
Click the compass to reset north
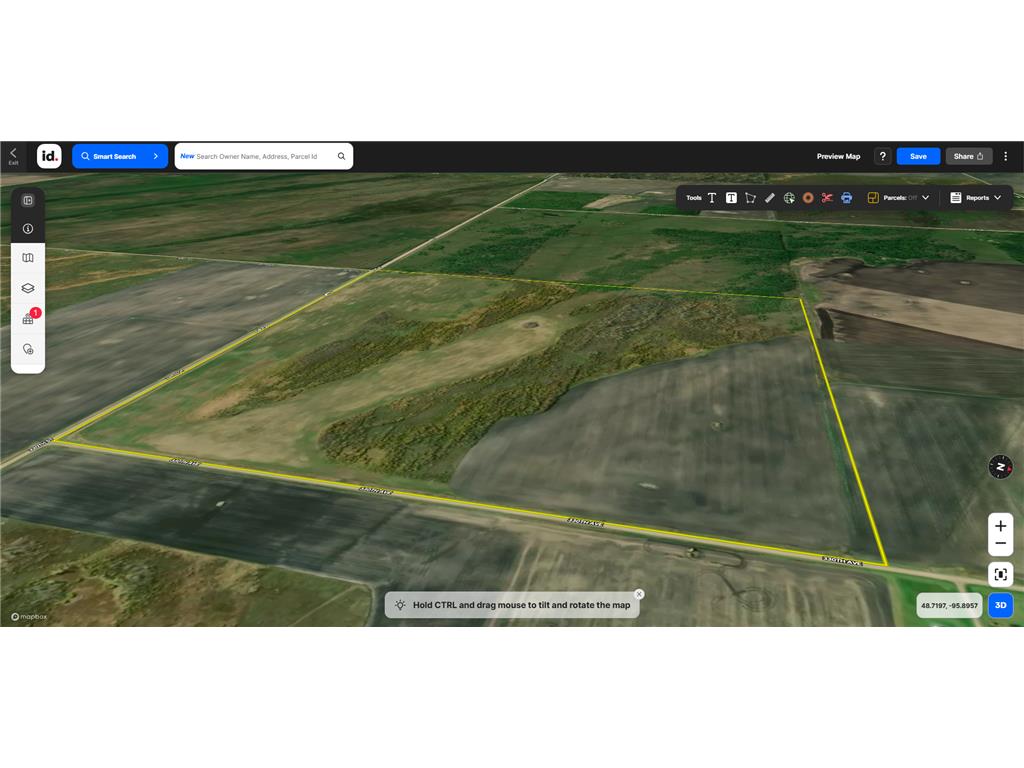click(1000, 467)
